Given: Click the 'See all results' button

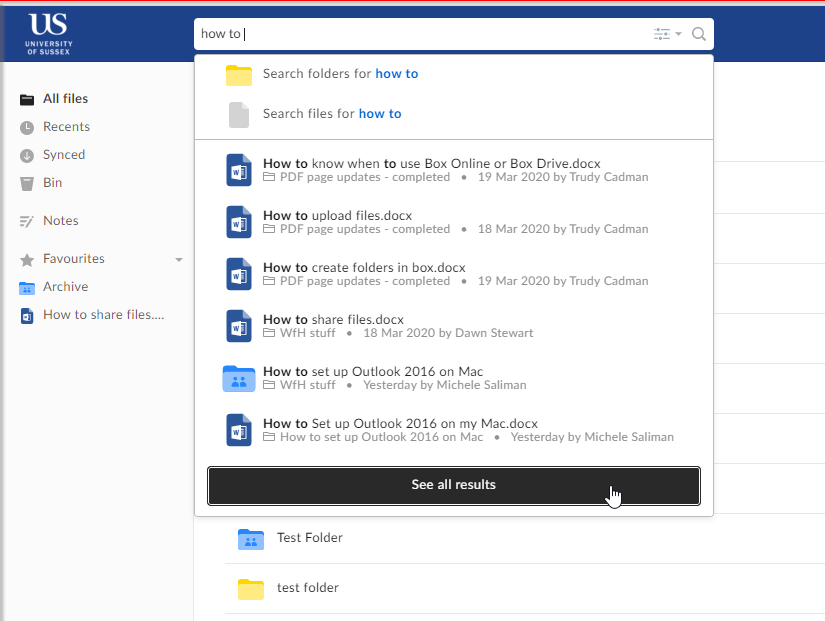Looking at the screenshot, I should pos(454,486).
